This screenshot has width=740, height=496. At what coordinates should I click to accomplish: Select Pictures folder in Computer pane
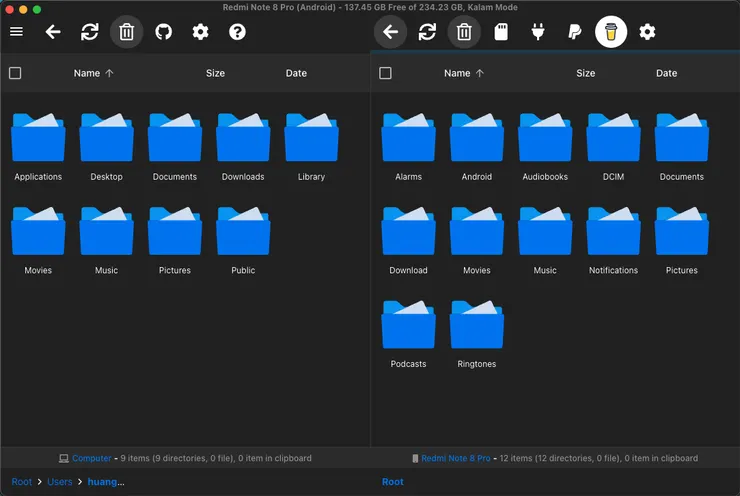click(175, 241)
